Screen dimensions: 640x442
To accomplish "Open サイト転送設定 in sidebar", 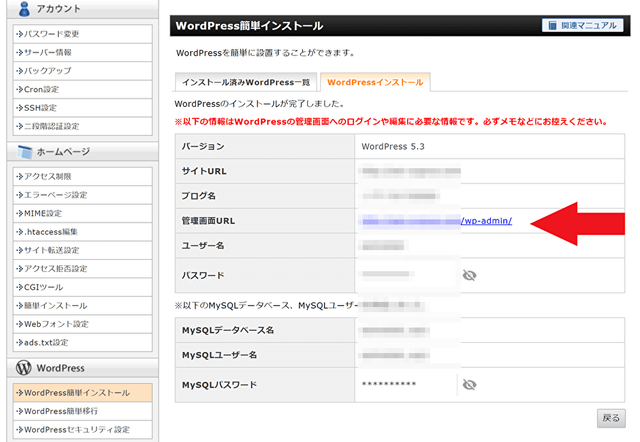I will (83, 250).
